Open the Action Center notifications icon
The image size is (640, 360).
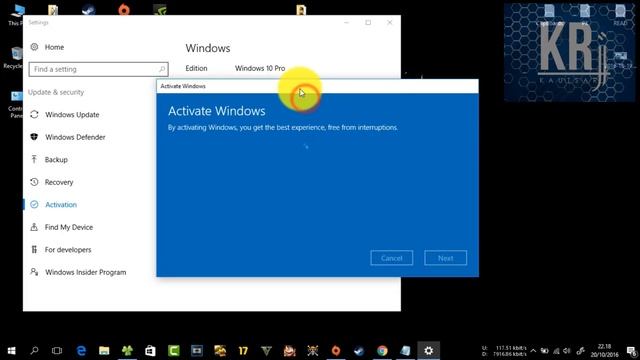click(x=631, y=351)
